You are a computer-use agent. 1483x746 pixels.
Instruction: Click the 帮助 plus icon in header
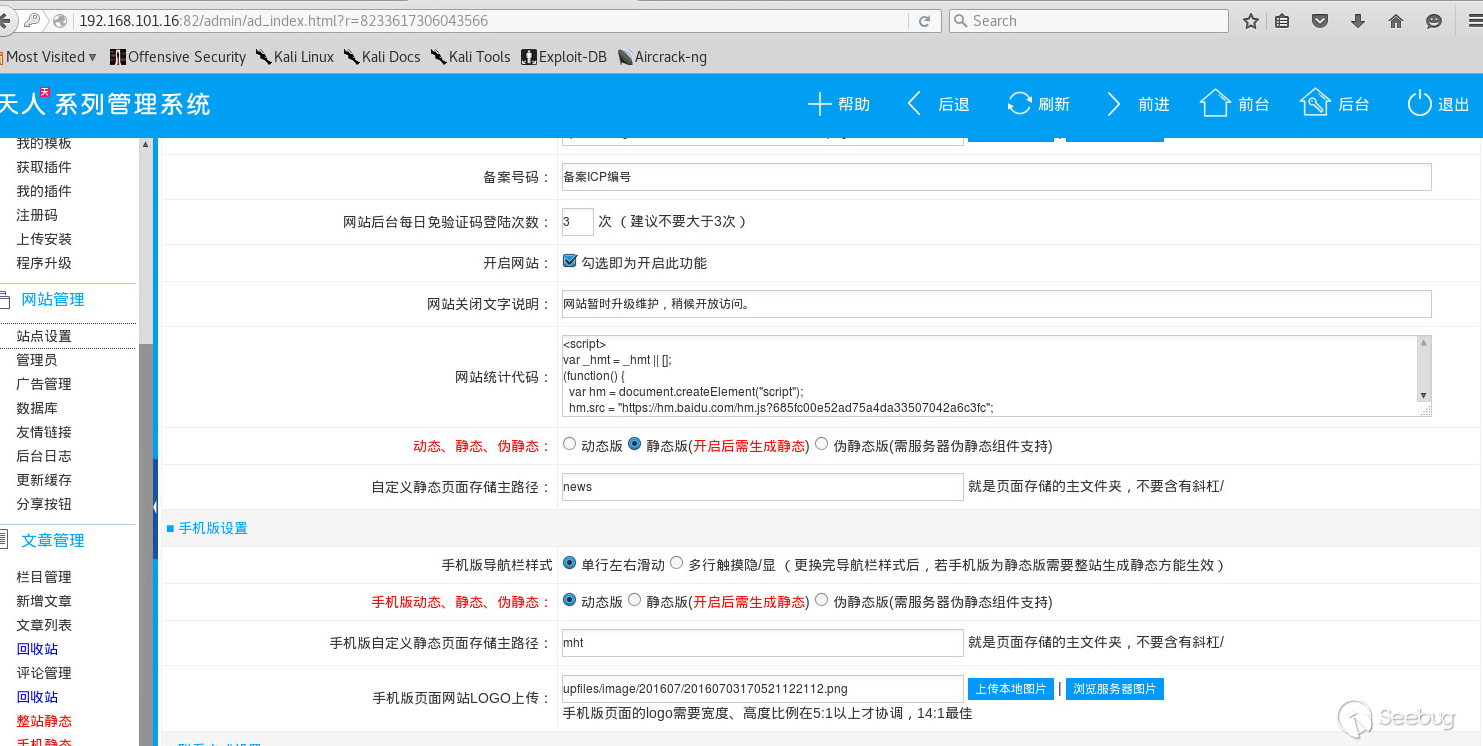point(819,104)
